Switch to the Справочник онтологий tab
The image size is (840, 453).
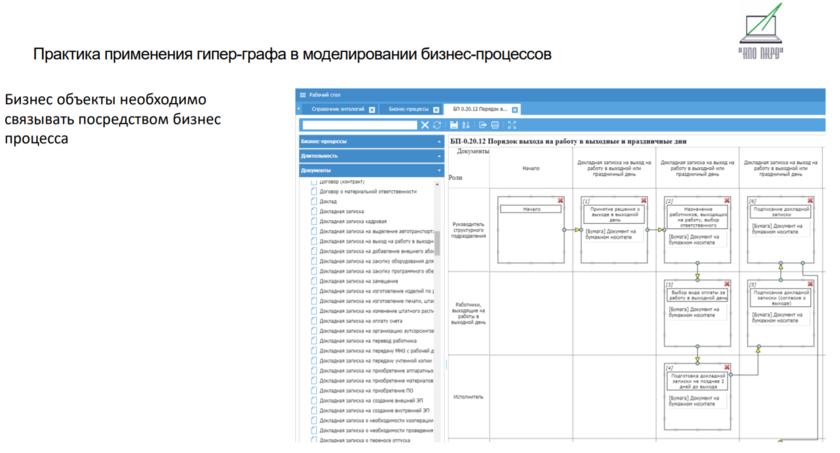[x=338, y=109]
